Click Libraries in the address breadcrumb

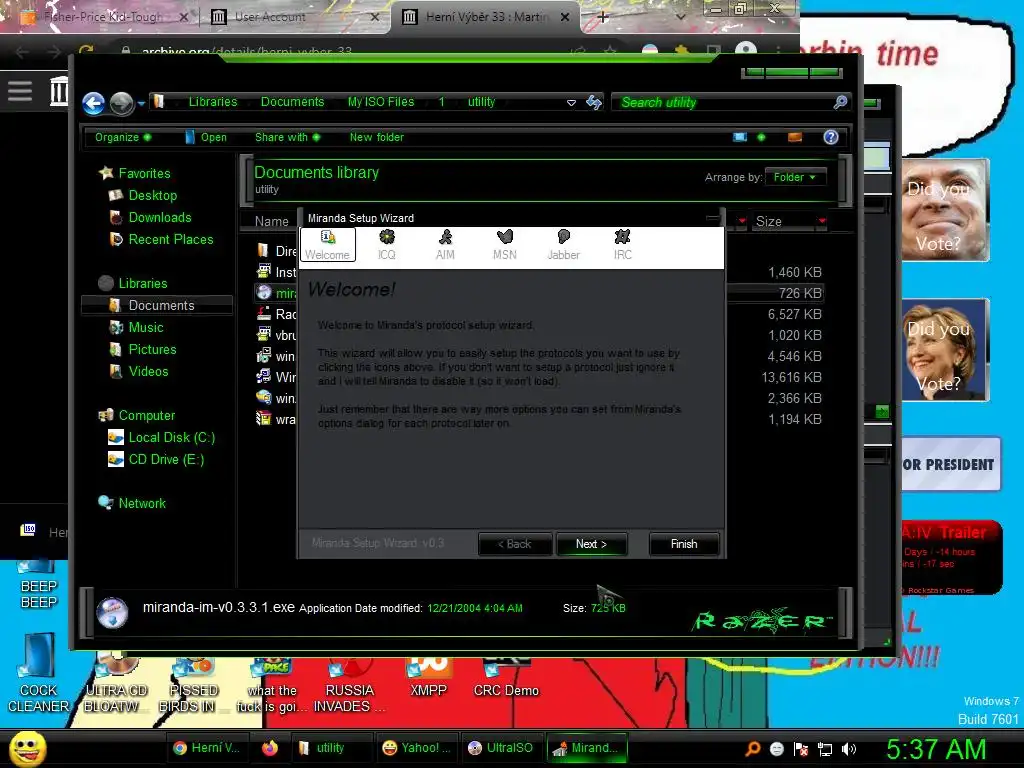tap(213, 102)
